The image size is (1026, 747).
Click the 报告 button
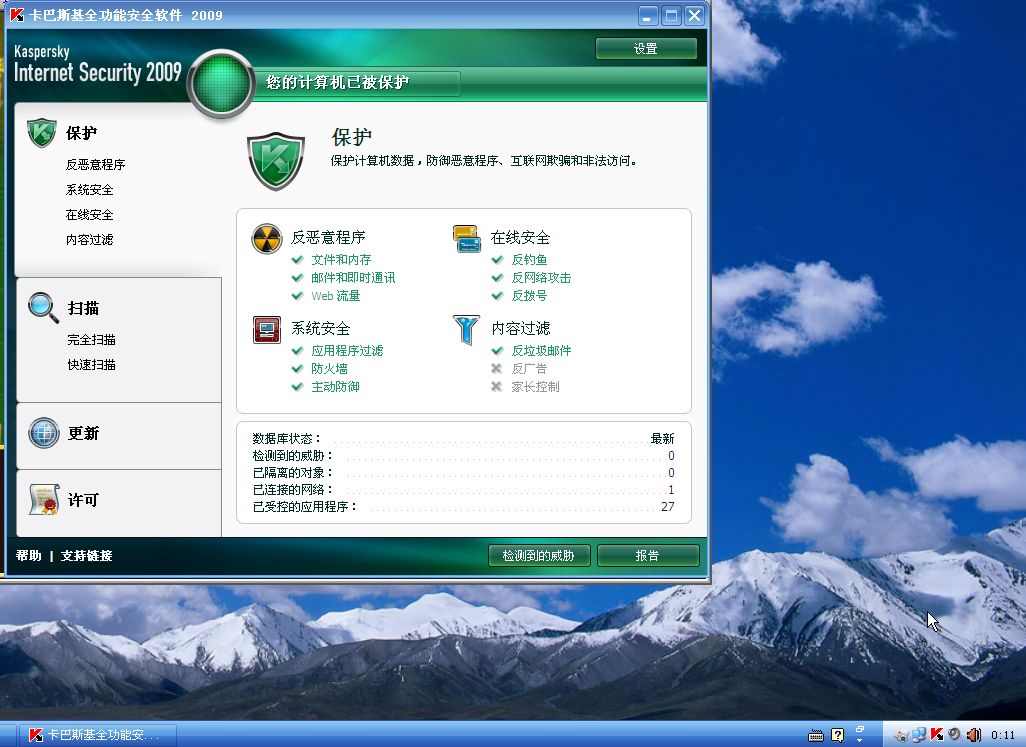[648, 555]
